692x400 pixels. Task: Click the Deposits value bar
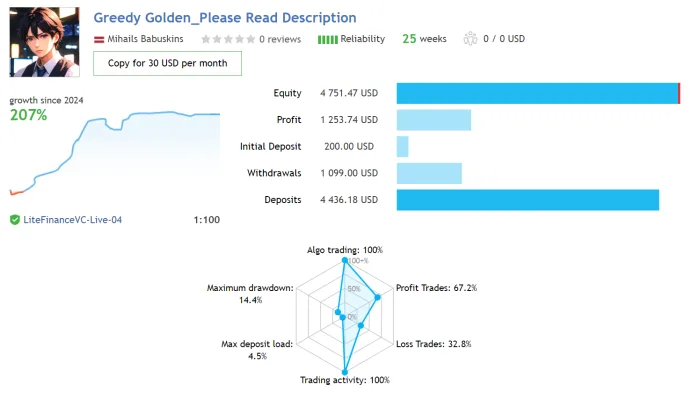pos(528,200)
